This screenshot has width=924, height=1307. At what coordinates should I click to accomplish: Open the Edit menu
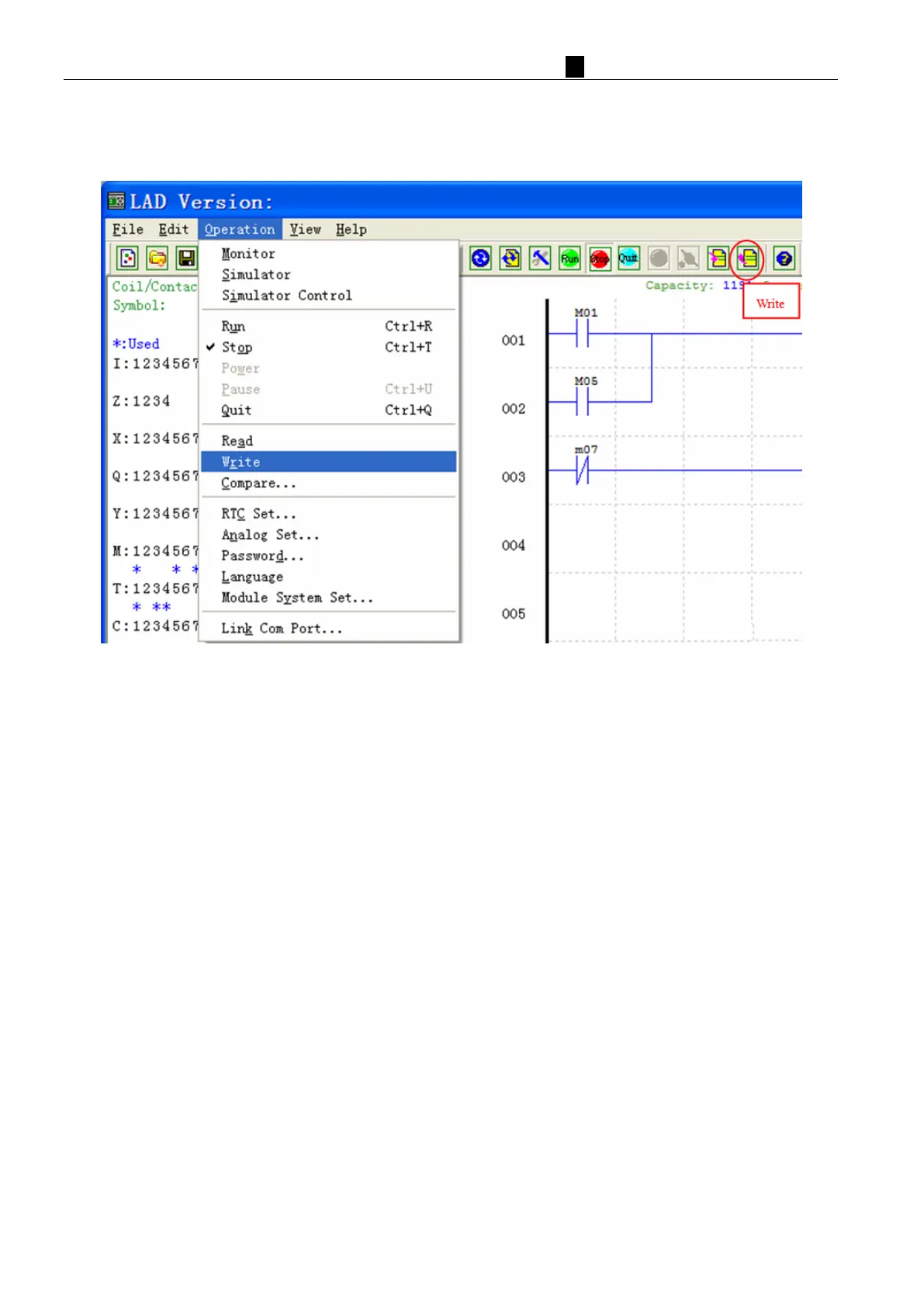click(174, 230)
